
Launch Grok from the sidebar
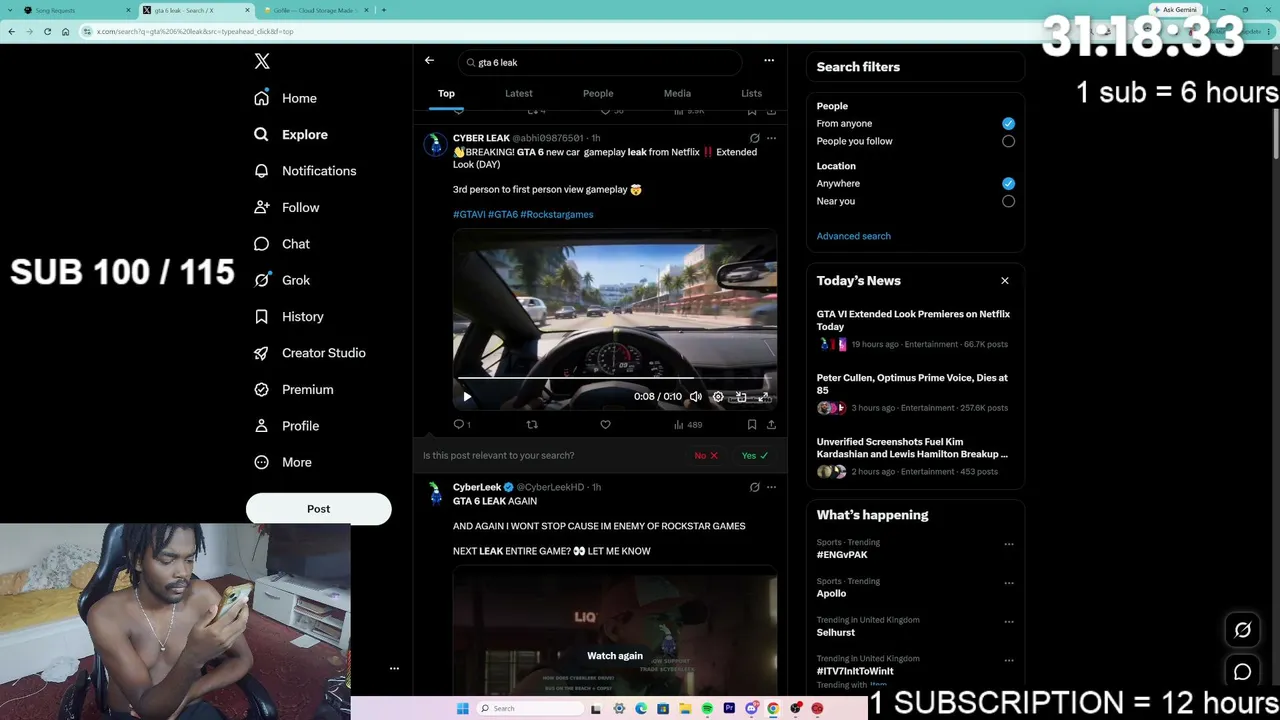coord(281,280)
